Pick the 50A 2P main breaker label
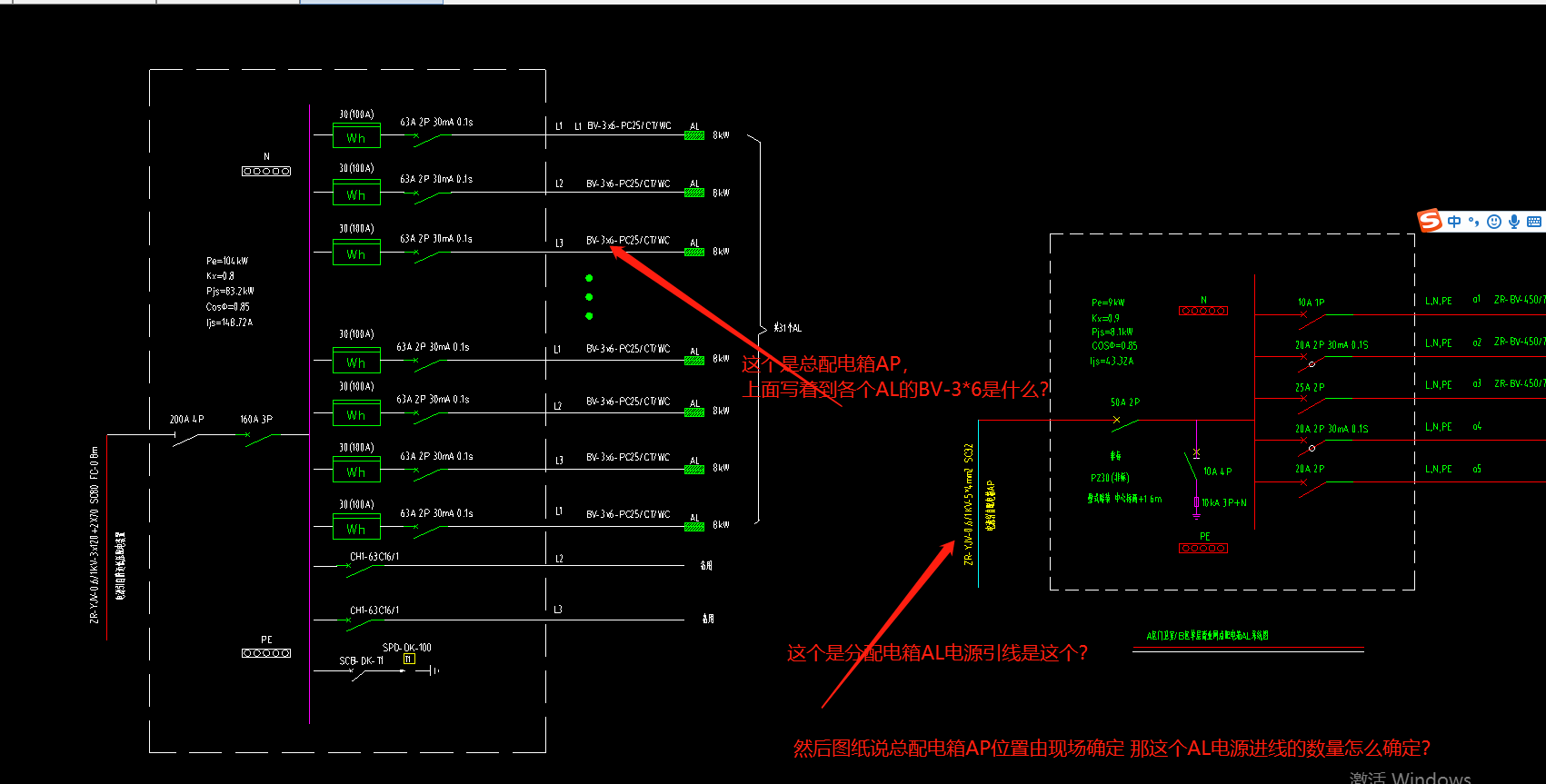 click(1125, 402)
